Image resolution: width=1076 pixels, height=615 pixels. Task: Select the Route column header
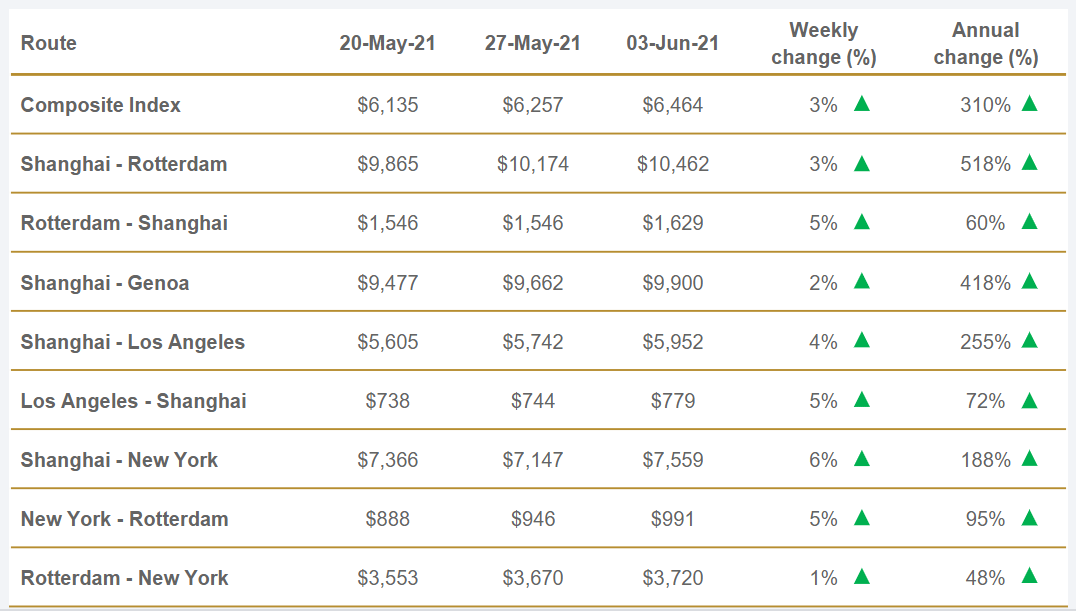[x=49, y=43]
